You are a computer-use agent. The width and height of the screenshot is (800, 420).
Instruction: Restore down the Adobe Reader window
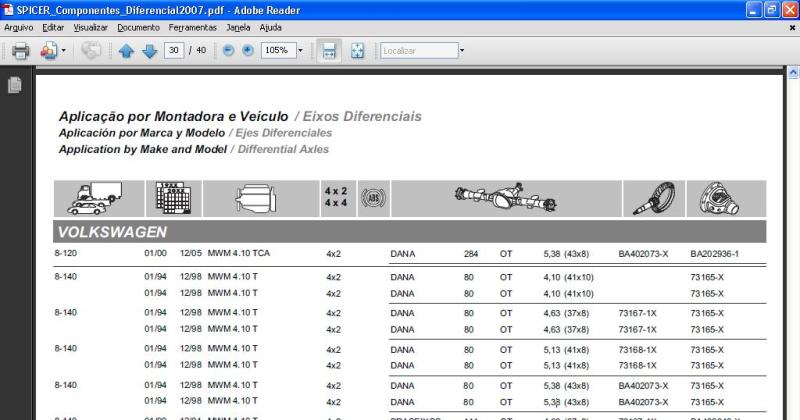[x=771, y=10]
